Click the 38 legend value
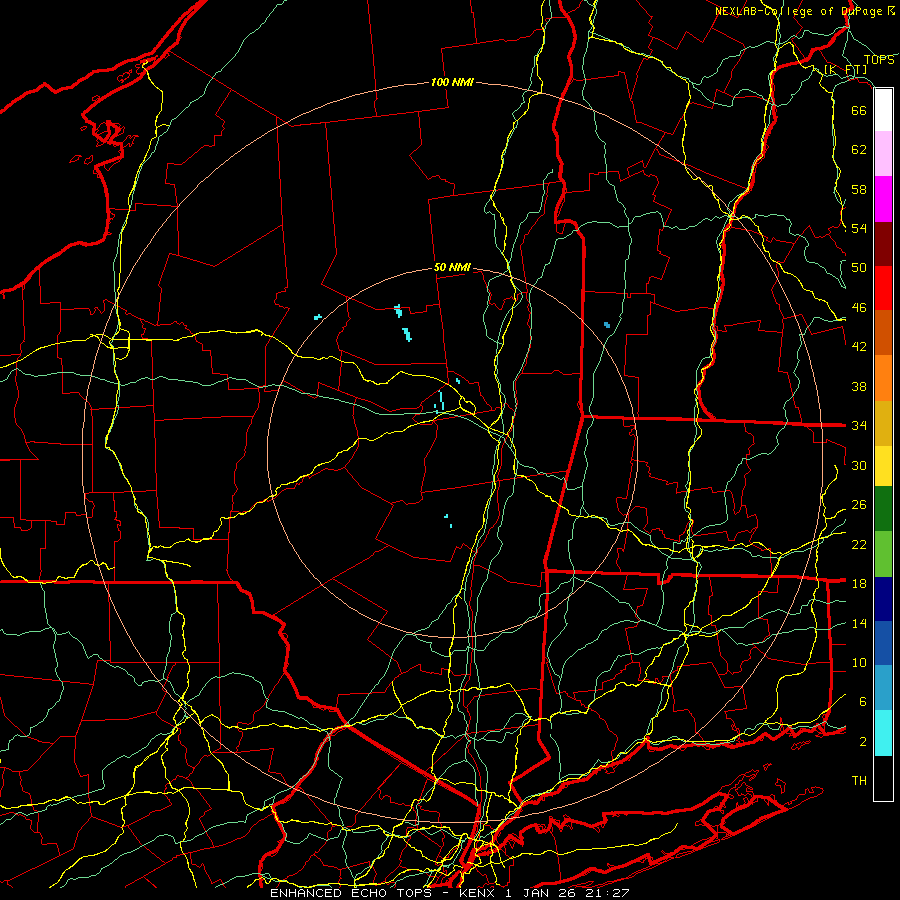This screenshot has height=900, width=900. click(859, 386)
